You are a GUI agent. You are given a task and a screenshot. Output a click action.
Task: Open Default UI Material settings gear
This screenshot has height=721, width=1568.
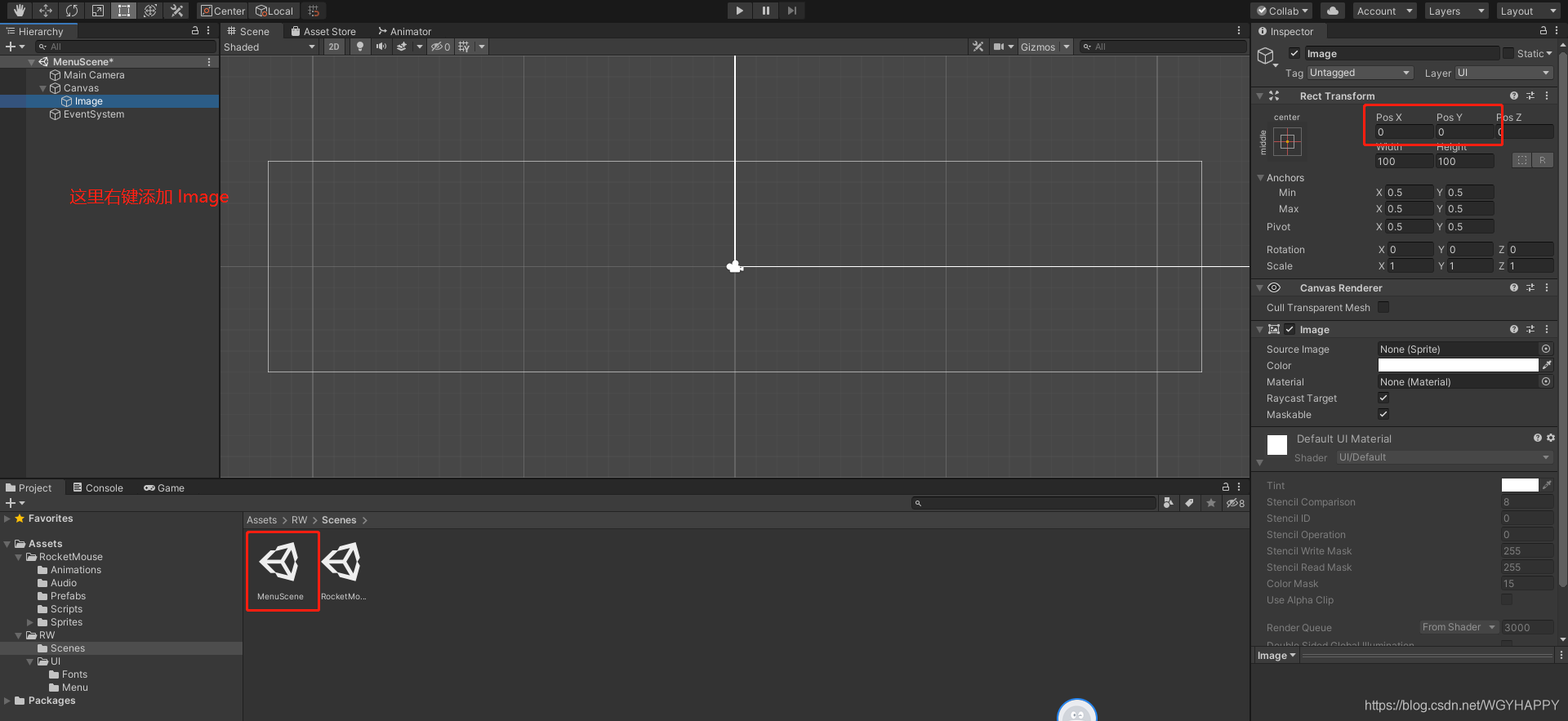coord(1551,438)
